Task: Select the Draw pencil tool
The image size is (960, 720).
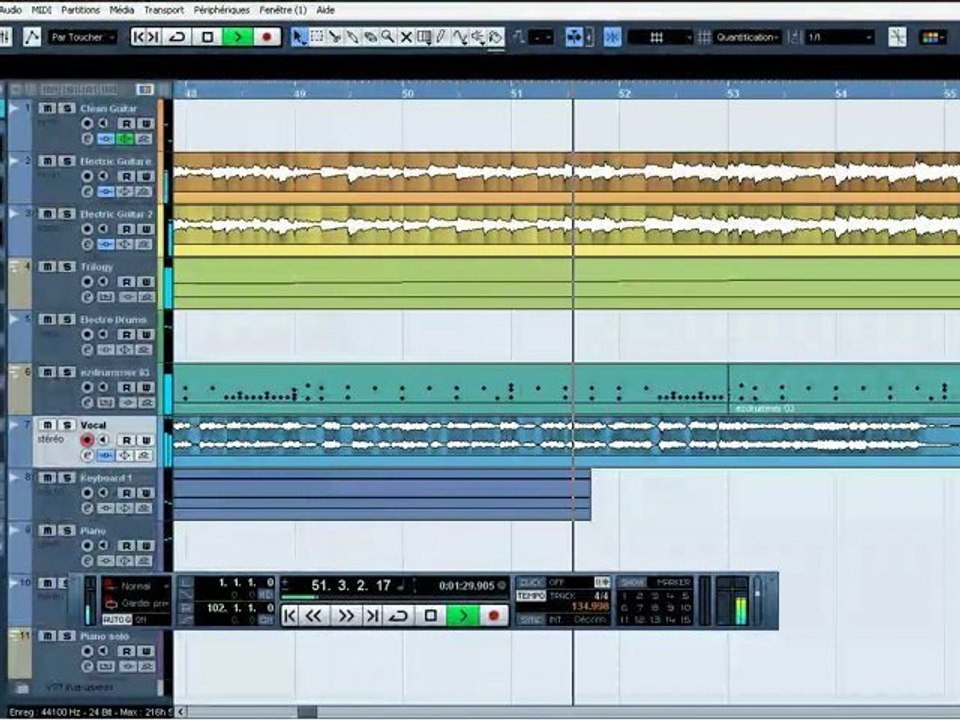Action: 441,37
